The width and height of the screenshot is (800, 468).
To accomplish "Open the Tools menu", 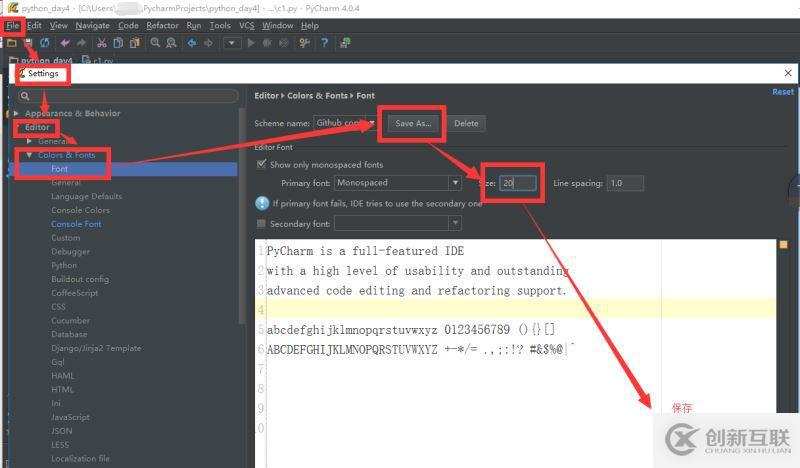I will pyautogui.click(x=220, y=26).
